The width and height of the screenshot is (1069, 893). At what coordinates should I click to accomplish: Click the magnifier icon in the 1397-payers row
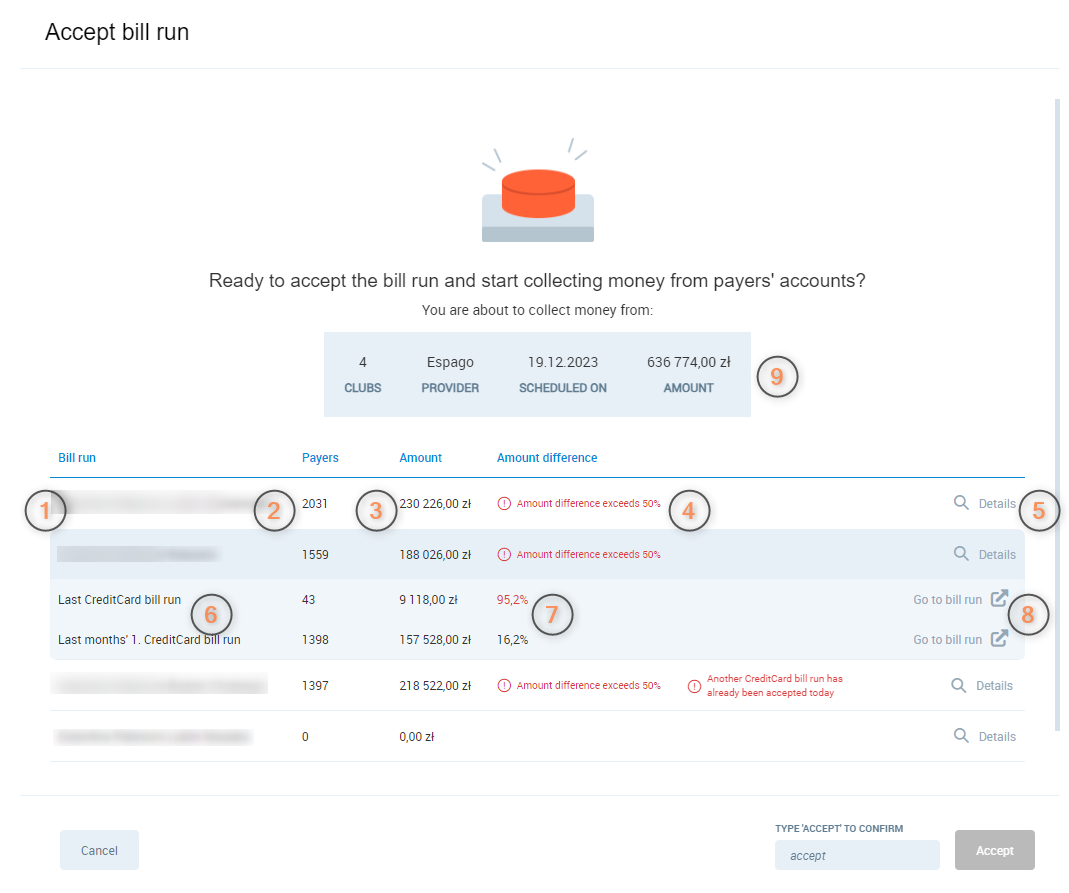click(x=958, y=685)
